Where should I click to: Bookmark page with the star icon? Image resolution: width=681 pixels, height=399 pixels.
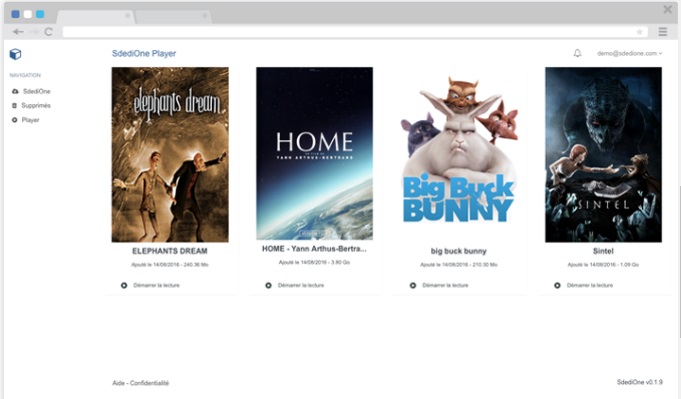click(x=639, y=32)
